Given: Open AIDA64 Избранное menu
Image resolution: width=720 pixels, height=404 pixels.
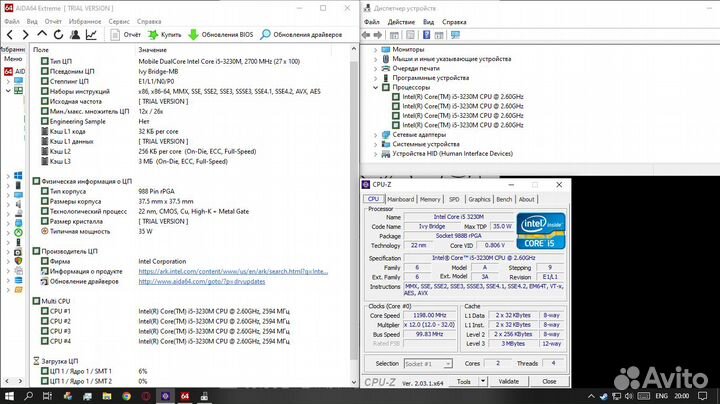Looking at the screenshot, I should tap(85, 21).
